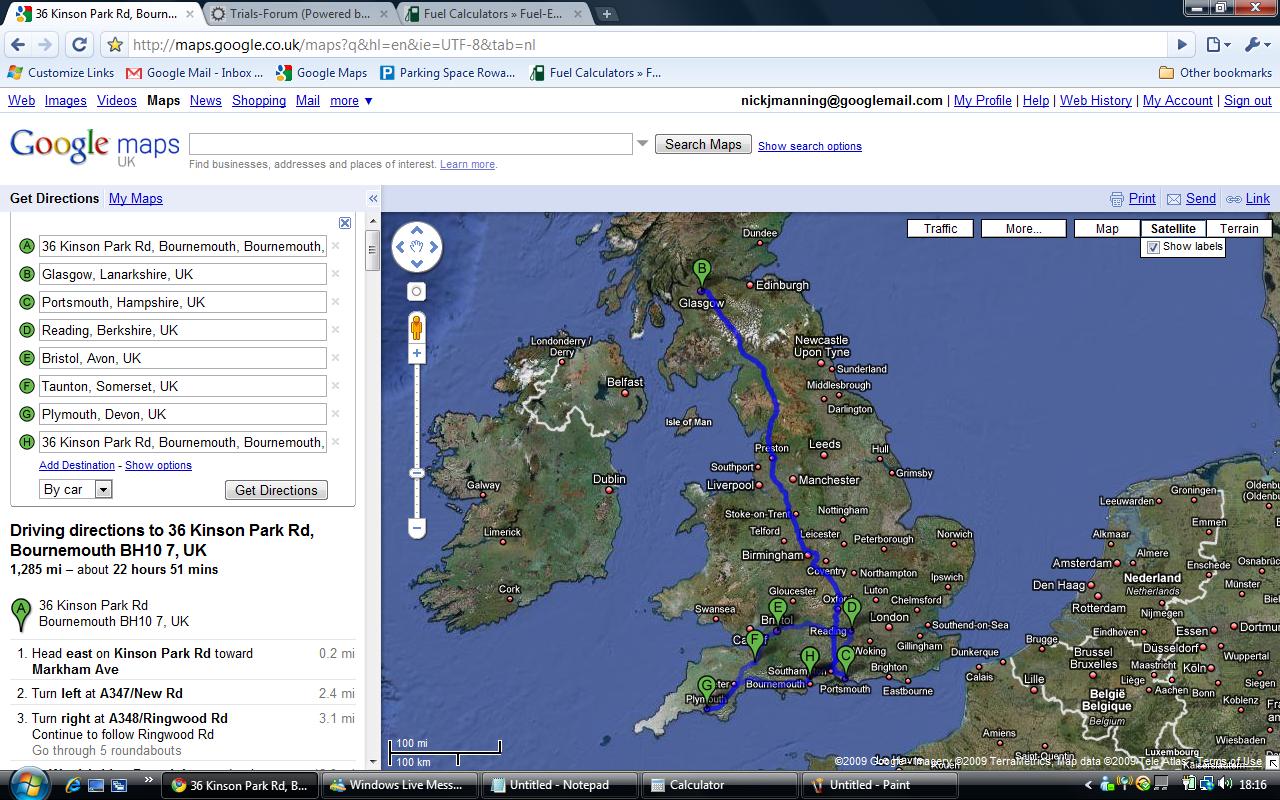Switch to Satellite view
The image size is (1280, 800).
click(x=1173, y=229)
